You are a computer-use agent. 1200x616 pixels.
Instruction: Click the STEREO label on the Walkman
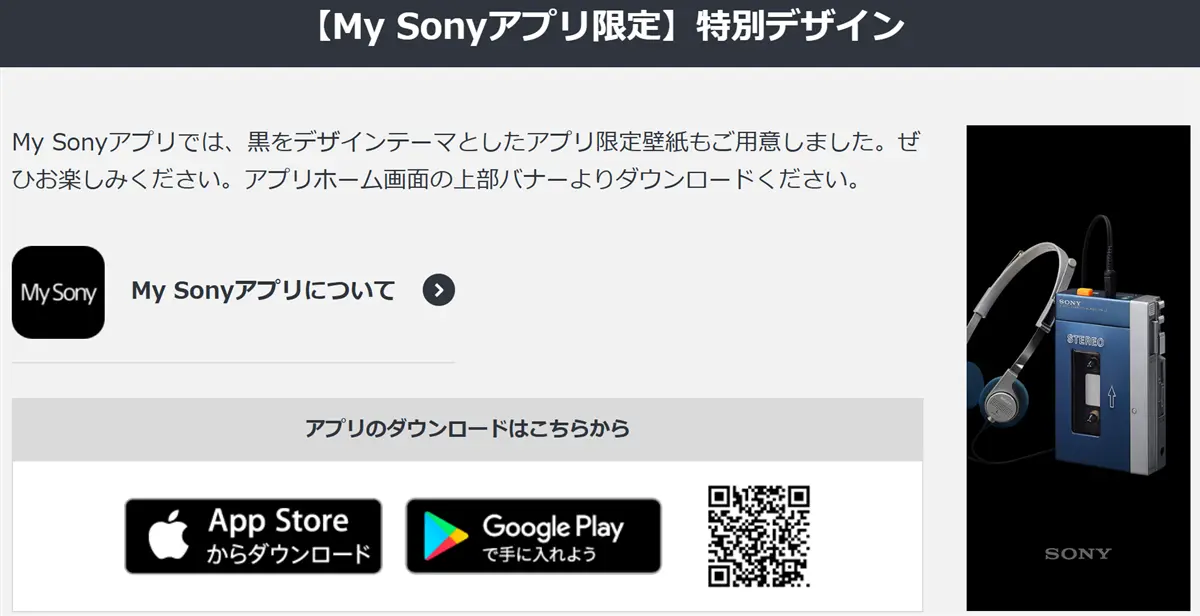(1086, 341)
